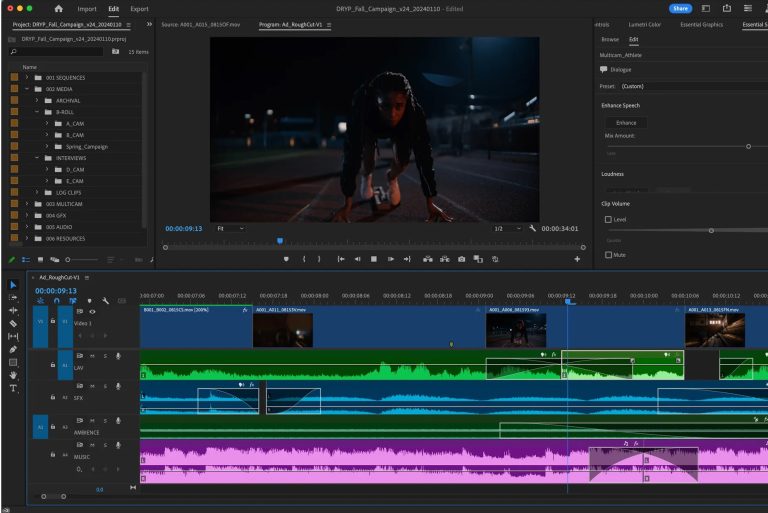Click the Clip Volume level slider handle
The image size is (768, 513).
(x=711, y=231)
